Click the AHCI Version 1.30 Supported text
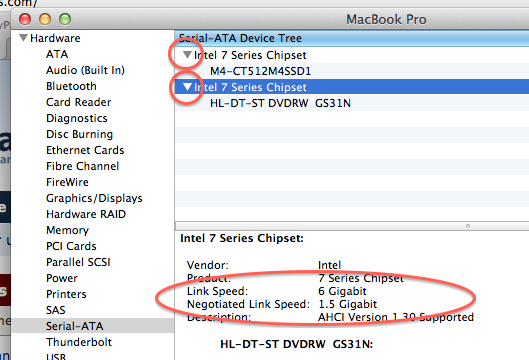Image resolution: width=529 pixels, height=360 pixels. [x=396, y=317]
